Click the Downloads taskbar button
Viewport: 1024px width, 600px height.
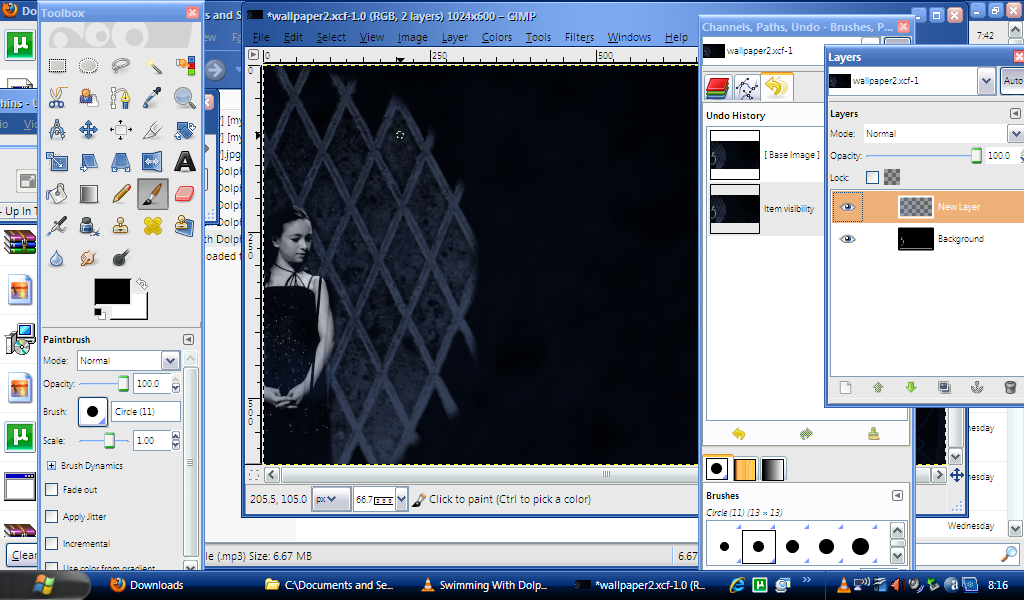pyautogui.click(x=146, y=585)
